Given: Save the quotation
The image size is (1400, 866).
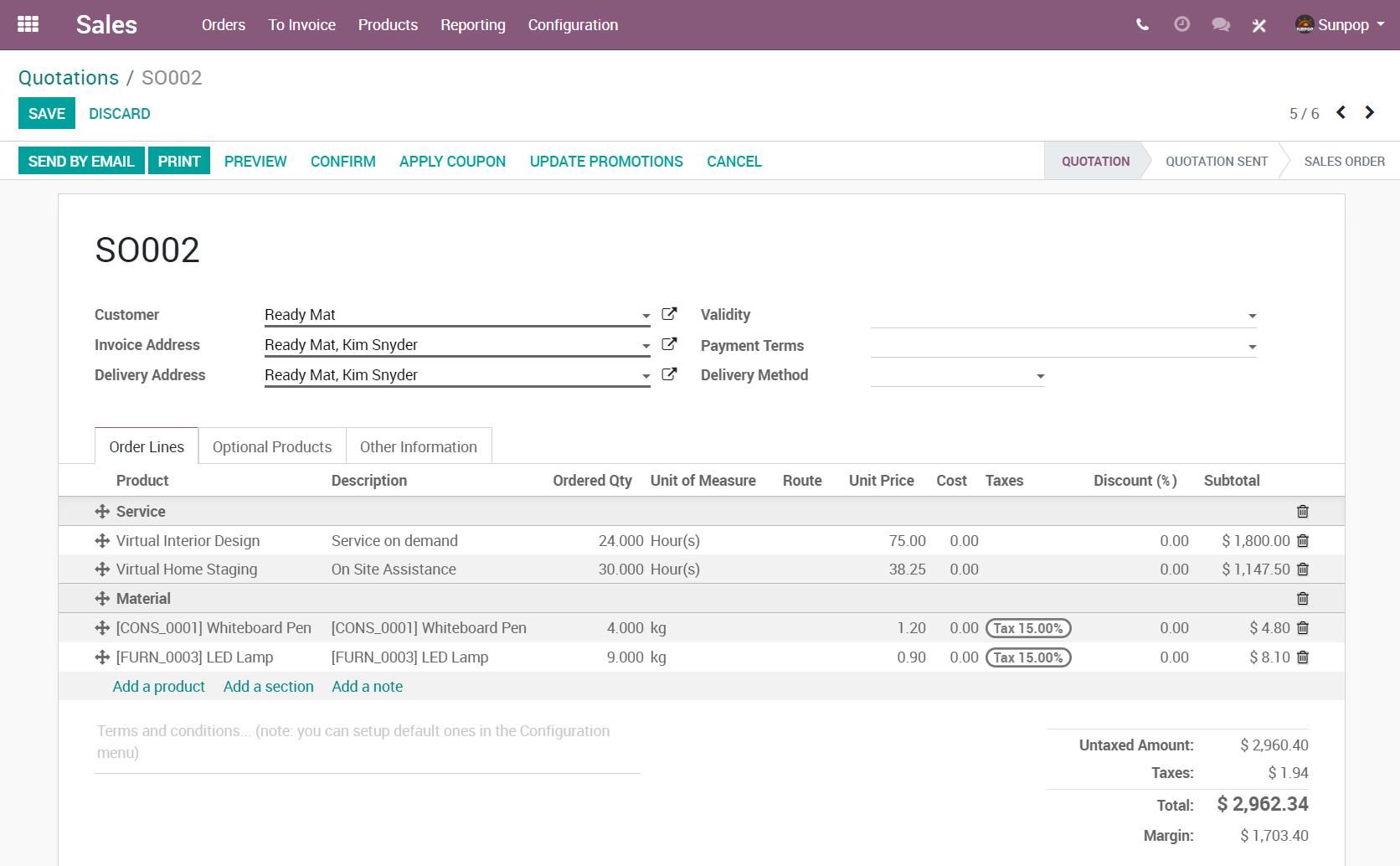Looking at the screenshot, I should pos(47,114).
